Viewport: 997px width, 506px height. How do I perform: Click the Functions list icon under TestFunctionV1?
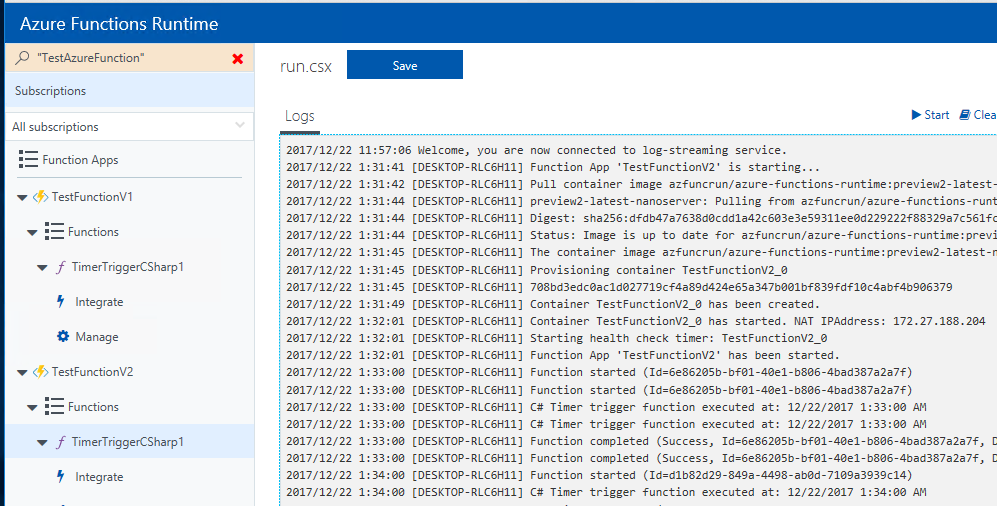tap(54, 231)
